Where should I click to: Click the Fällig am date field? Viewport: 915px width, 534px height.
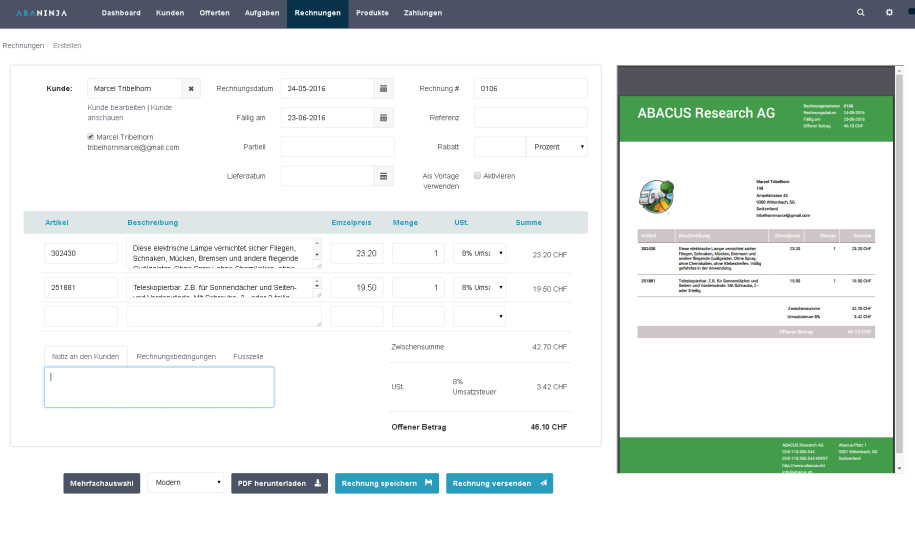[327, 118]
